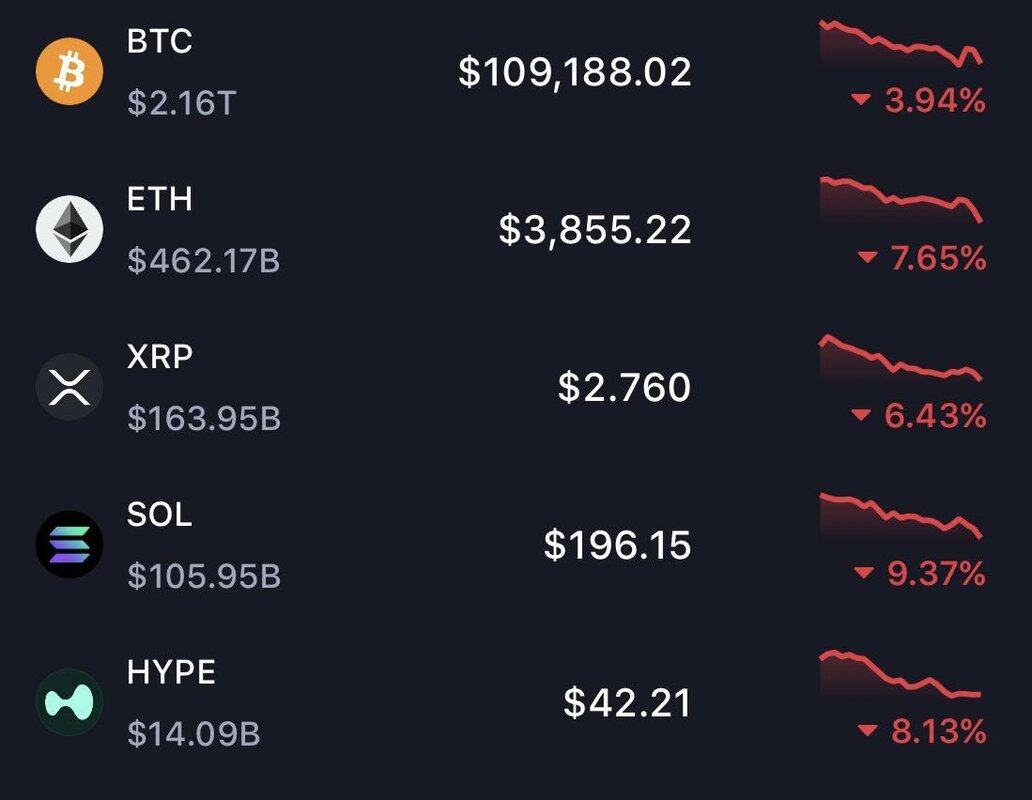This screenshot has width=1032, height=800.
Task: Click the Solana striped logo icon
Action: tap(69, 545)
